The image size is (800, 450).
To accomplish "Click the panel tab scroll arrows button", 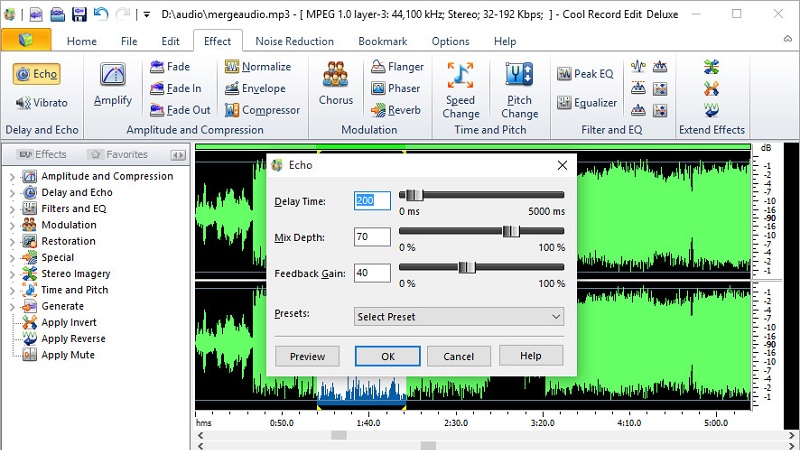I will pos(178,155).
